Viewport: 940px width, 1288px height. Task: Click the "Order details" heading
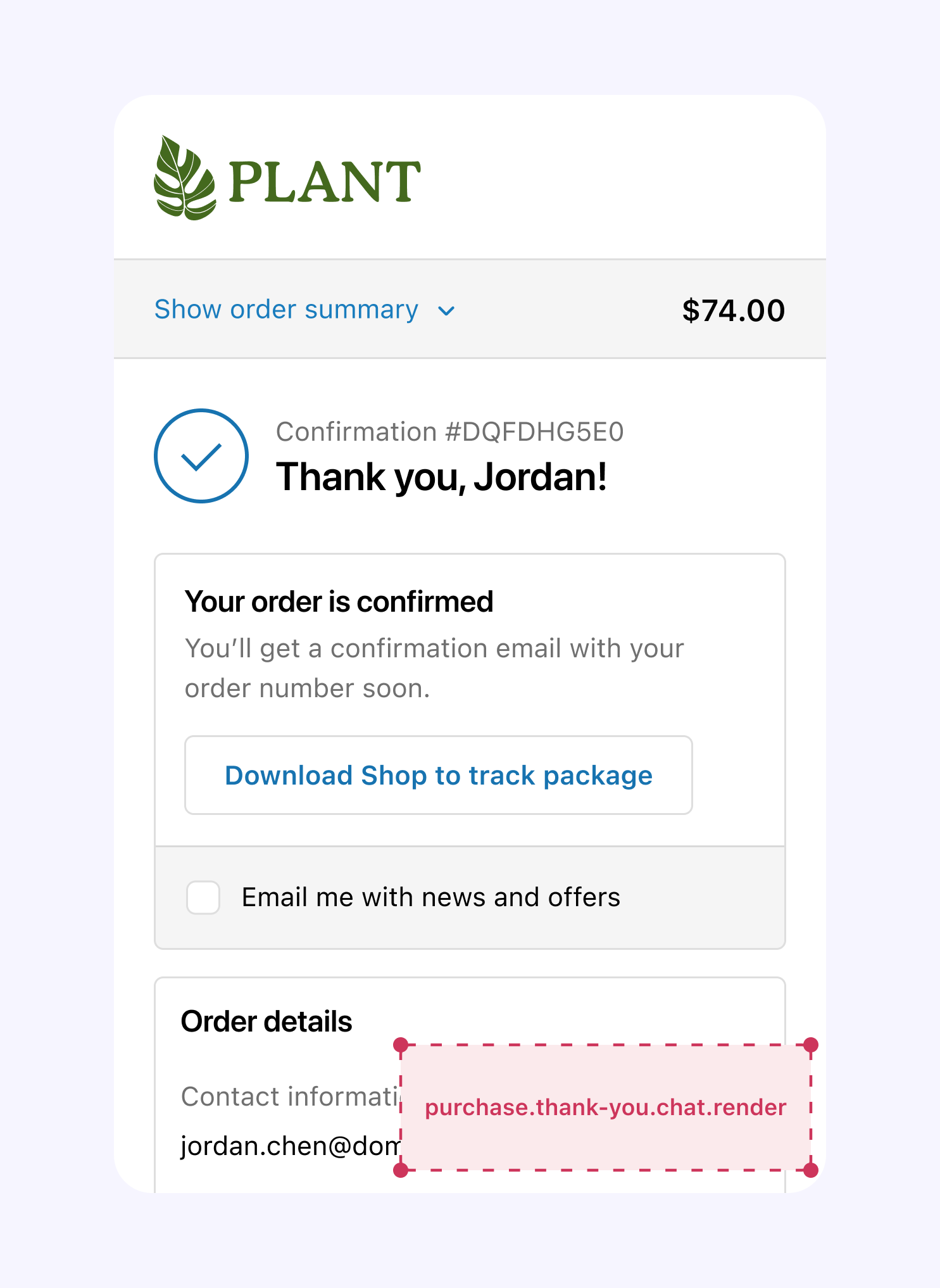click(x=266, y=1021)
